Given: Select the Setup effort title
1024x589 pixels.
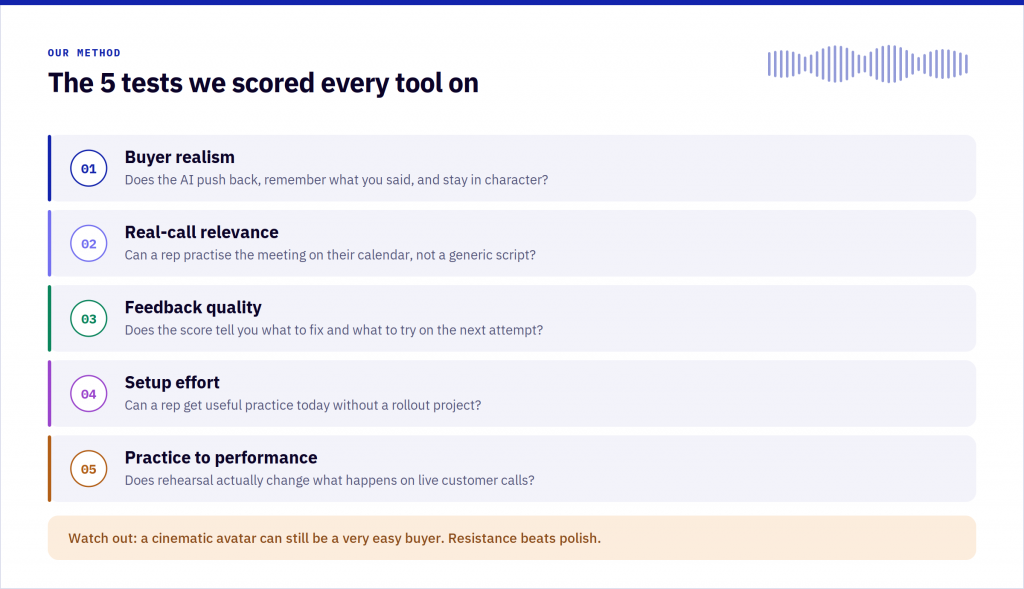Looking at the screenshot, I should (172, 383).
